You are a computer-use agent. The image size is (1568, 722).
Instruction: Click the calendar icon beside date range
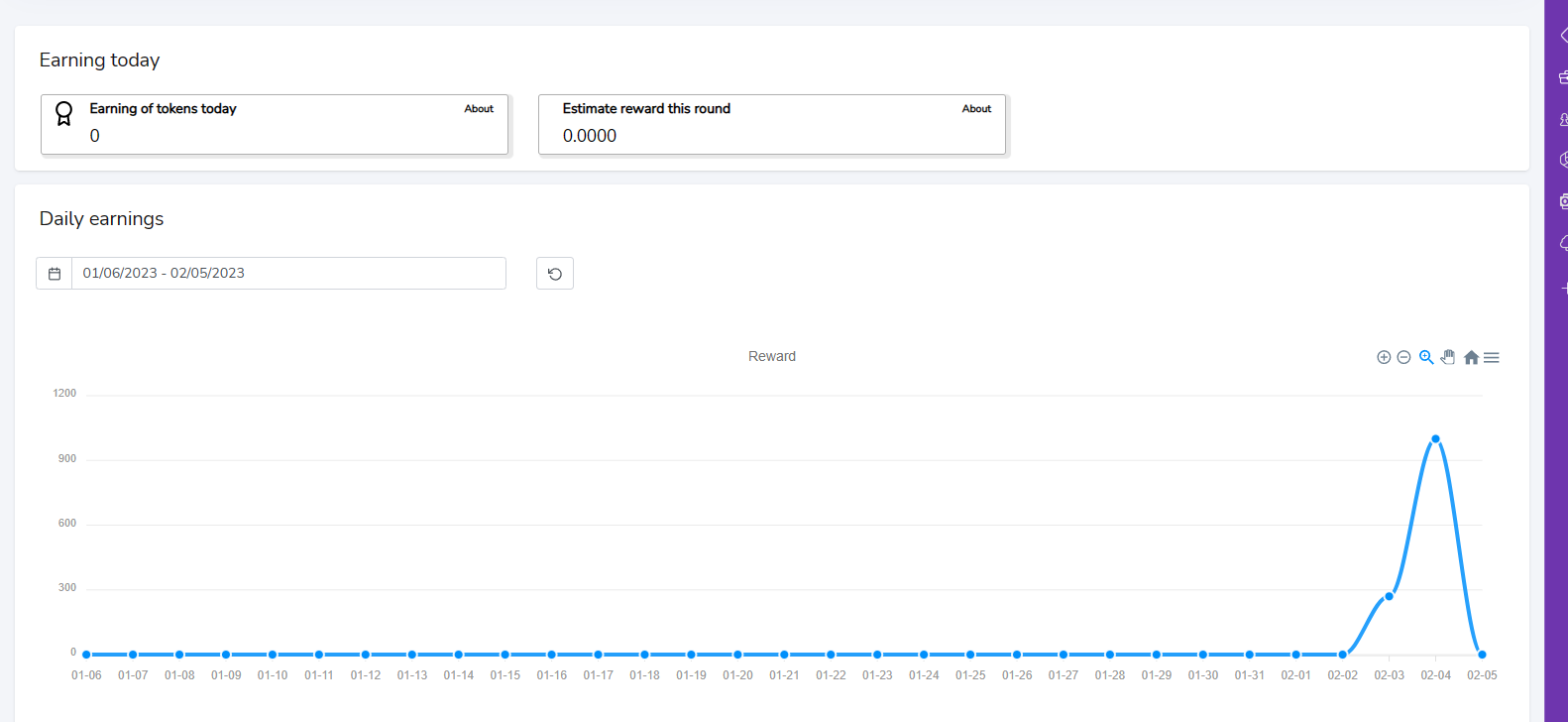(55, 274)
